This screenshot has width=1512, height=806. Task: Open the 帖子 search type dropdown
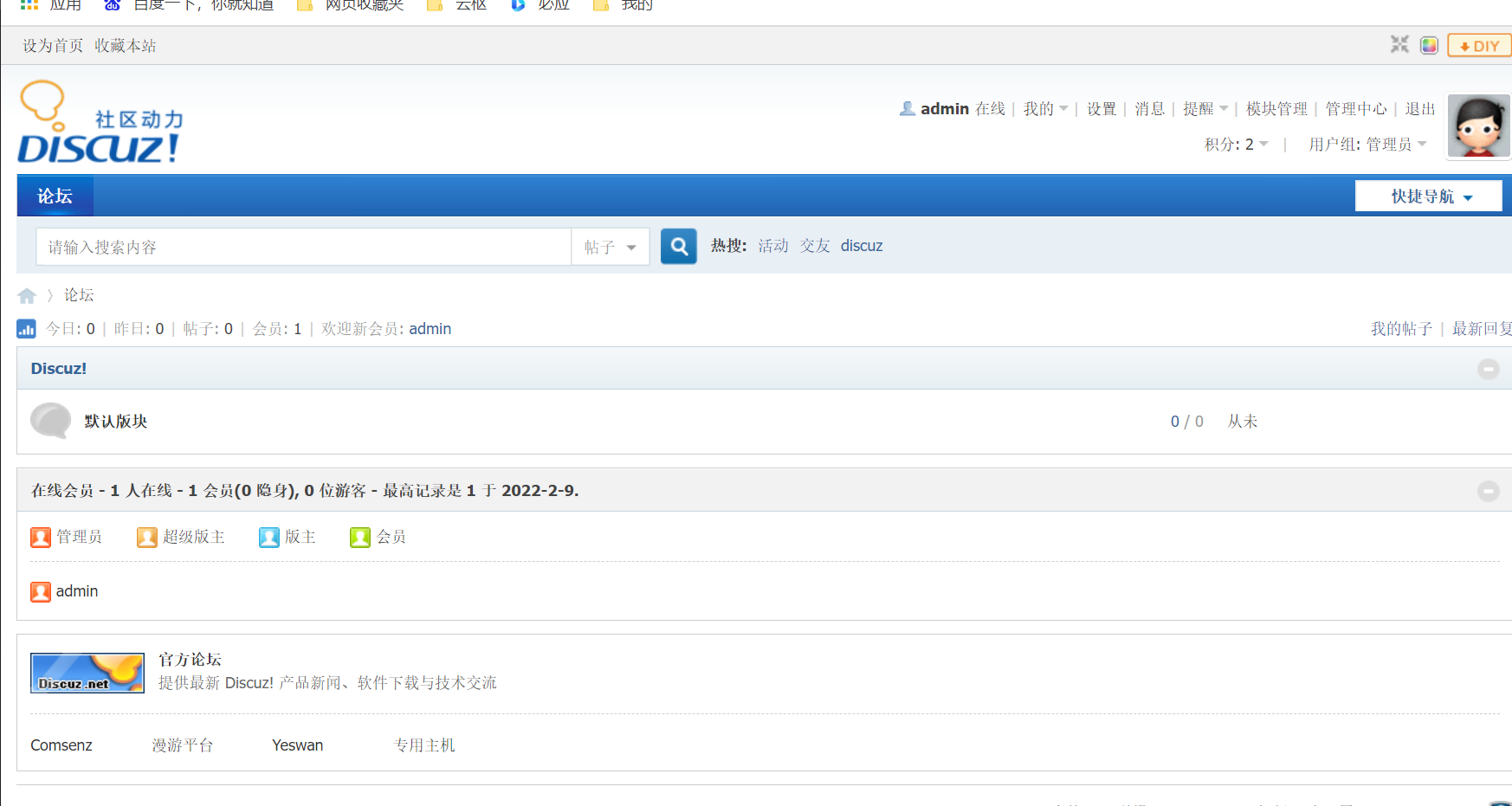coord(611,247)
